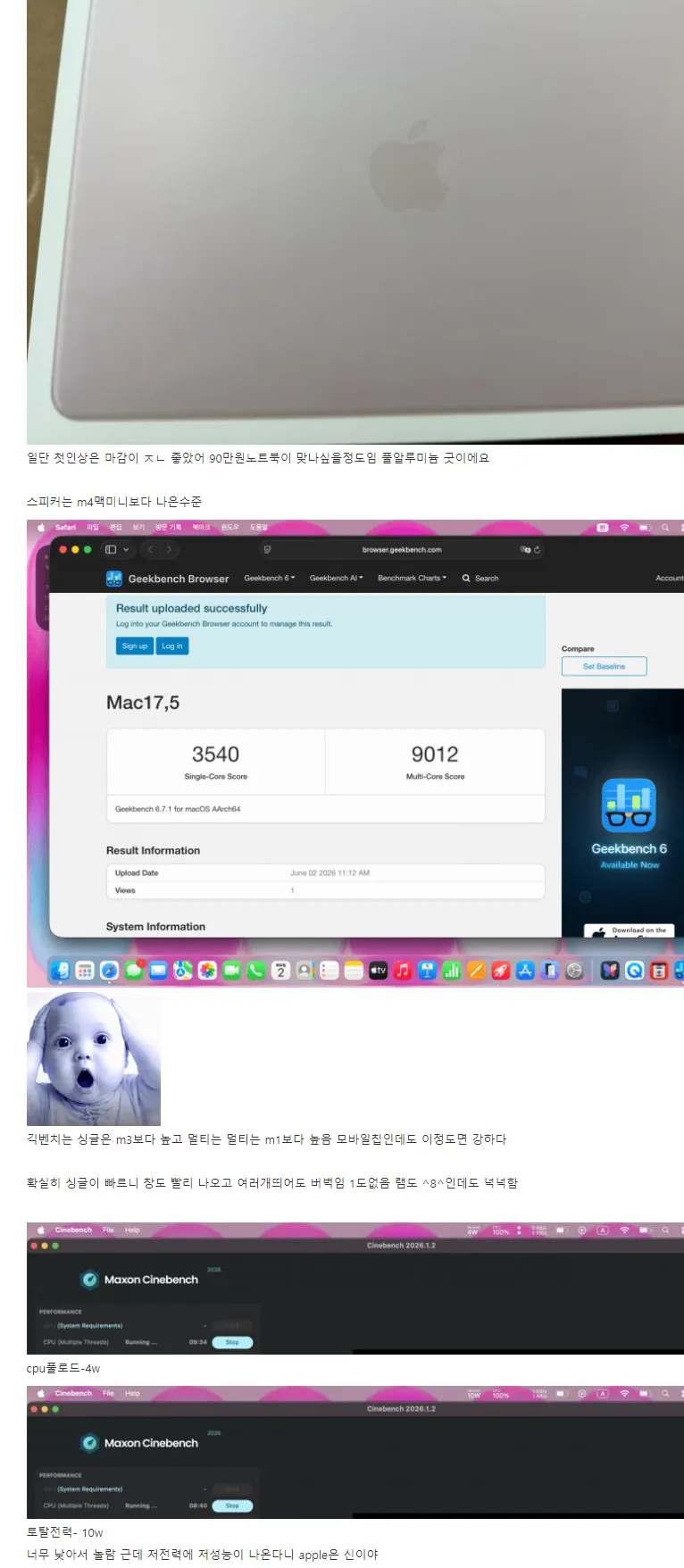Click the Apple menu in the 08:40 Cinebench window
Screen dimensions: 684x1568
(40, 1393)
